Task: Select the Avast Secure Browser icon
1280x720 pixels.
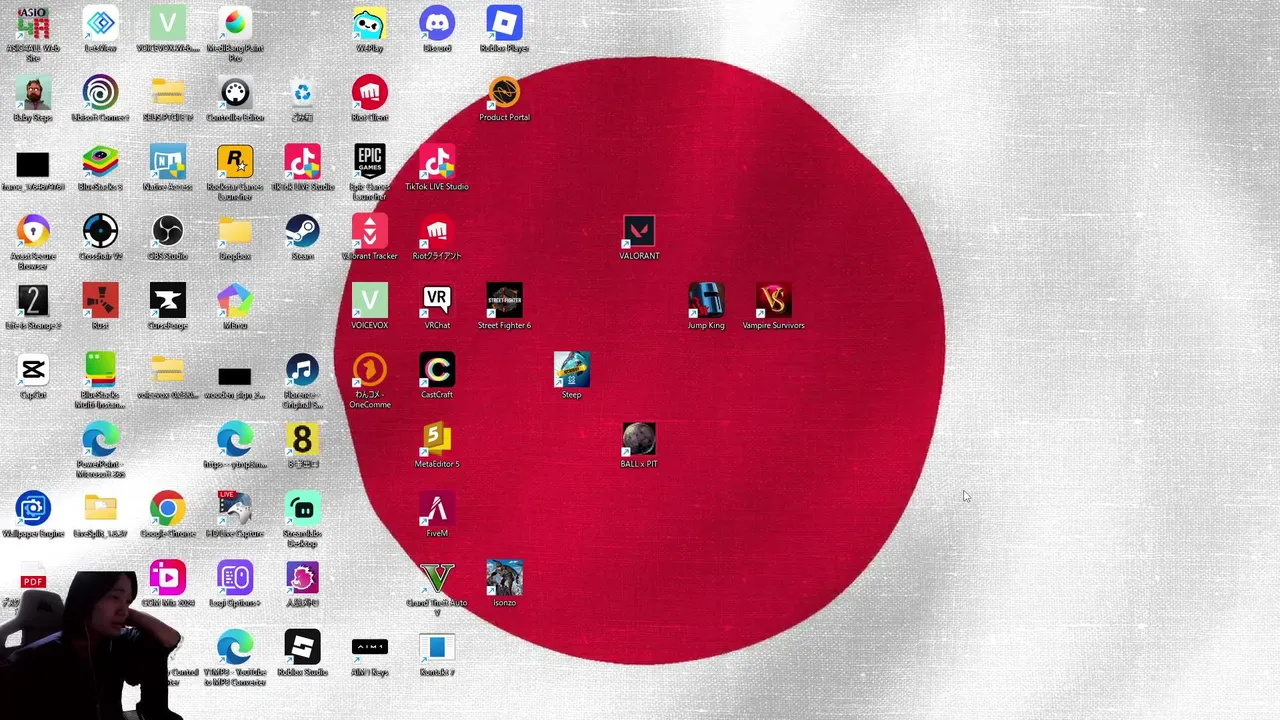Action: [x=33, y=232]
